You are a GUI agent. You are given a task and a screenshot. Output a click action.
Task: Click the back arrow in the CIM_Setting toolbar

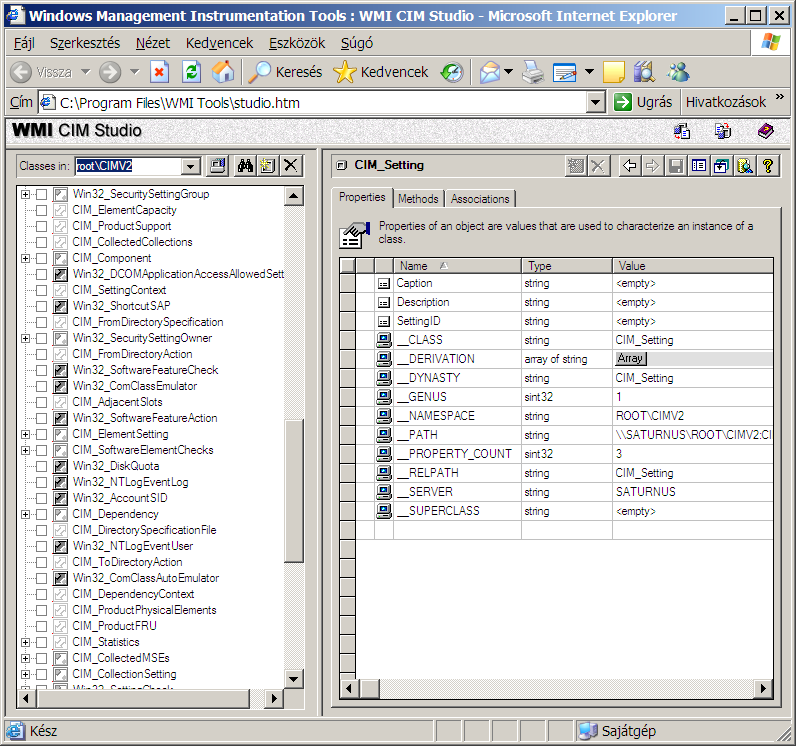(630, 166)
